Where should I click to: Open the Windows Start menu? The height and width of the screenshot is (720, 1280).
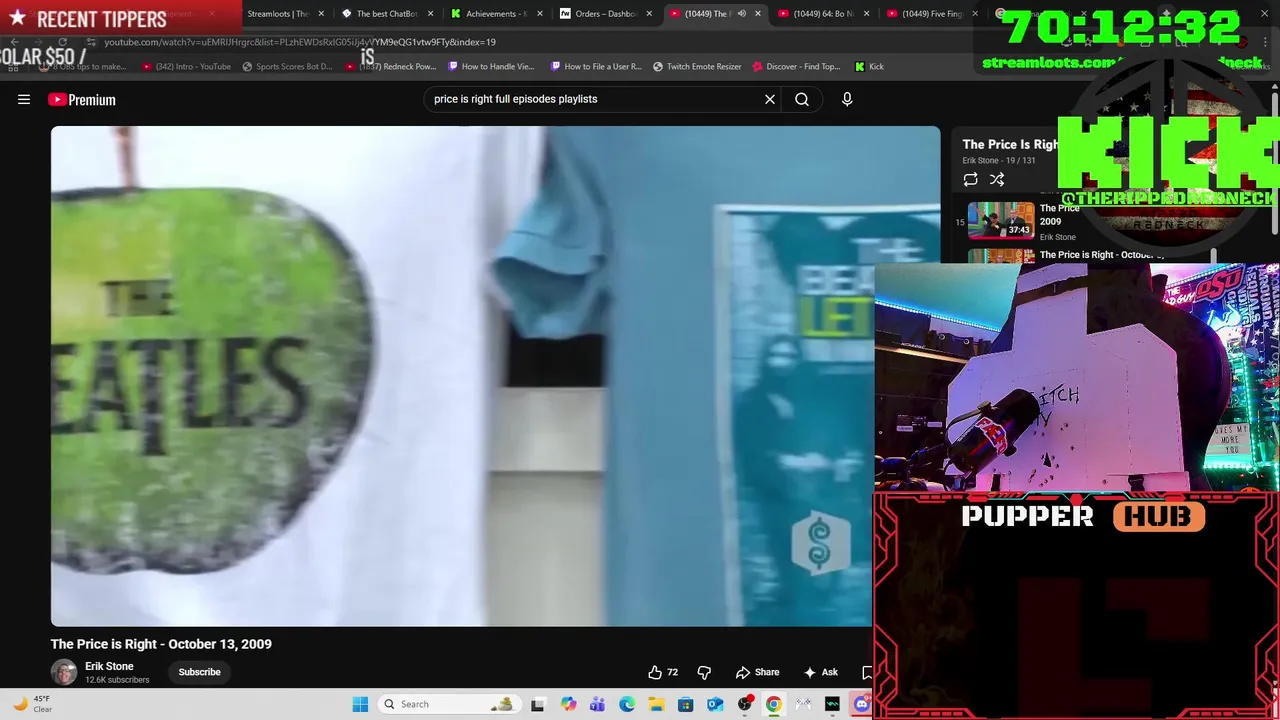360,704
